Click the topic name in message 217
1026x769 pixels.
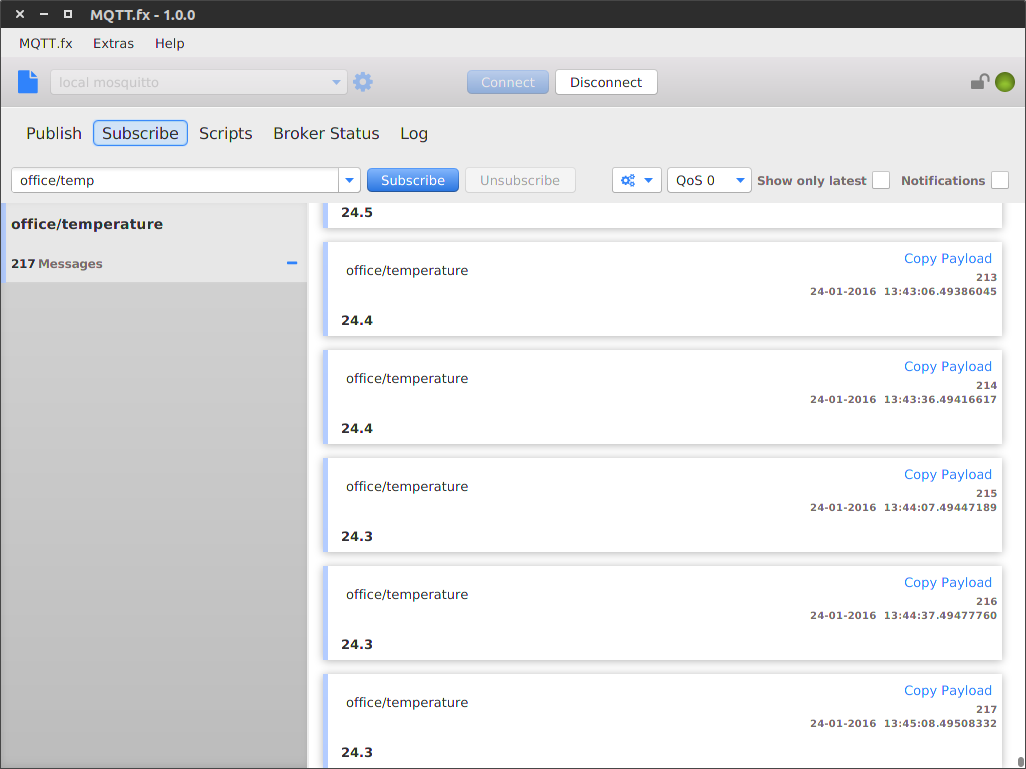[407, 702]
